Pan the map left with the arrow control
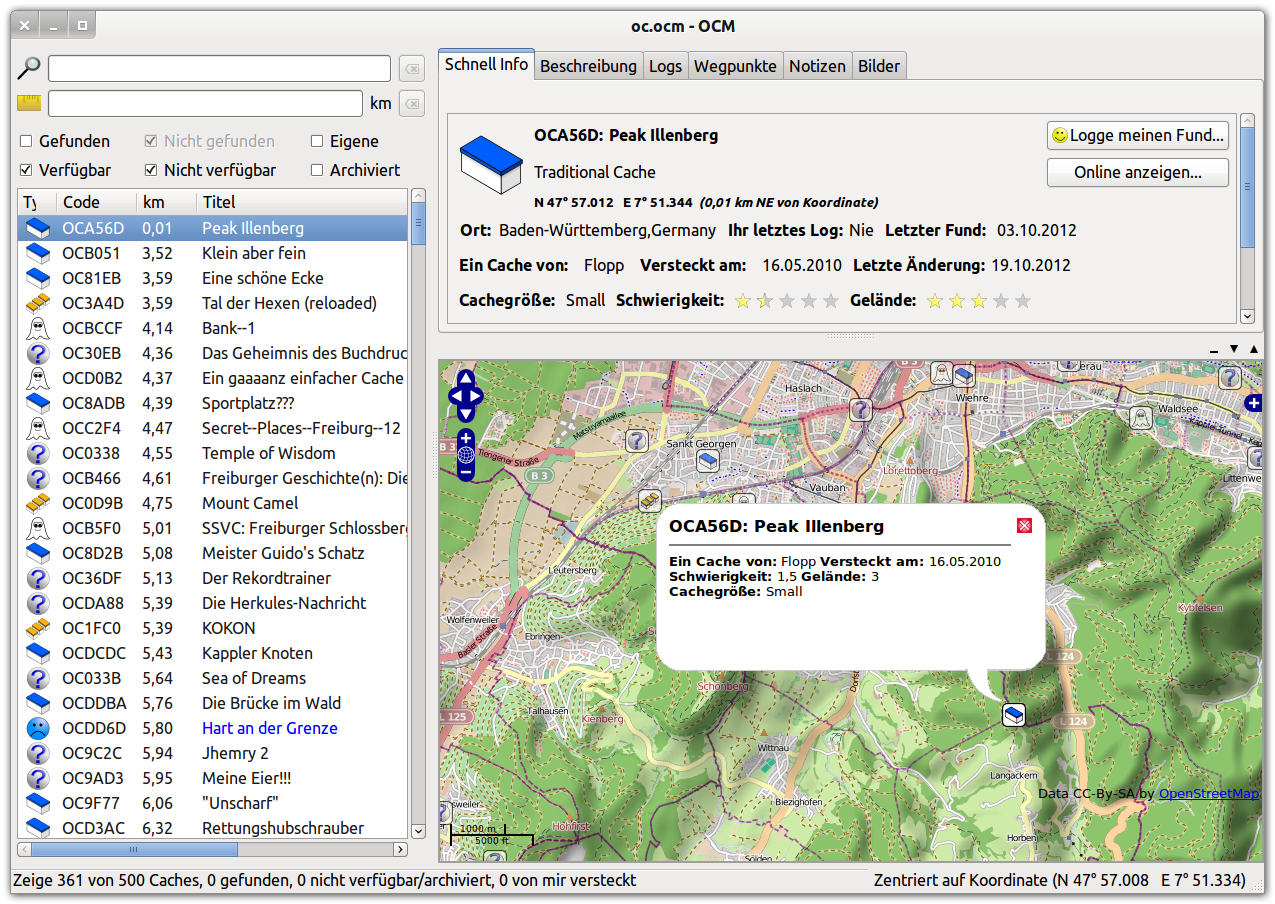Screen dimensions: 1275x904 (456, 396)
